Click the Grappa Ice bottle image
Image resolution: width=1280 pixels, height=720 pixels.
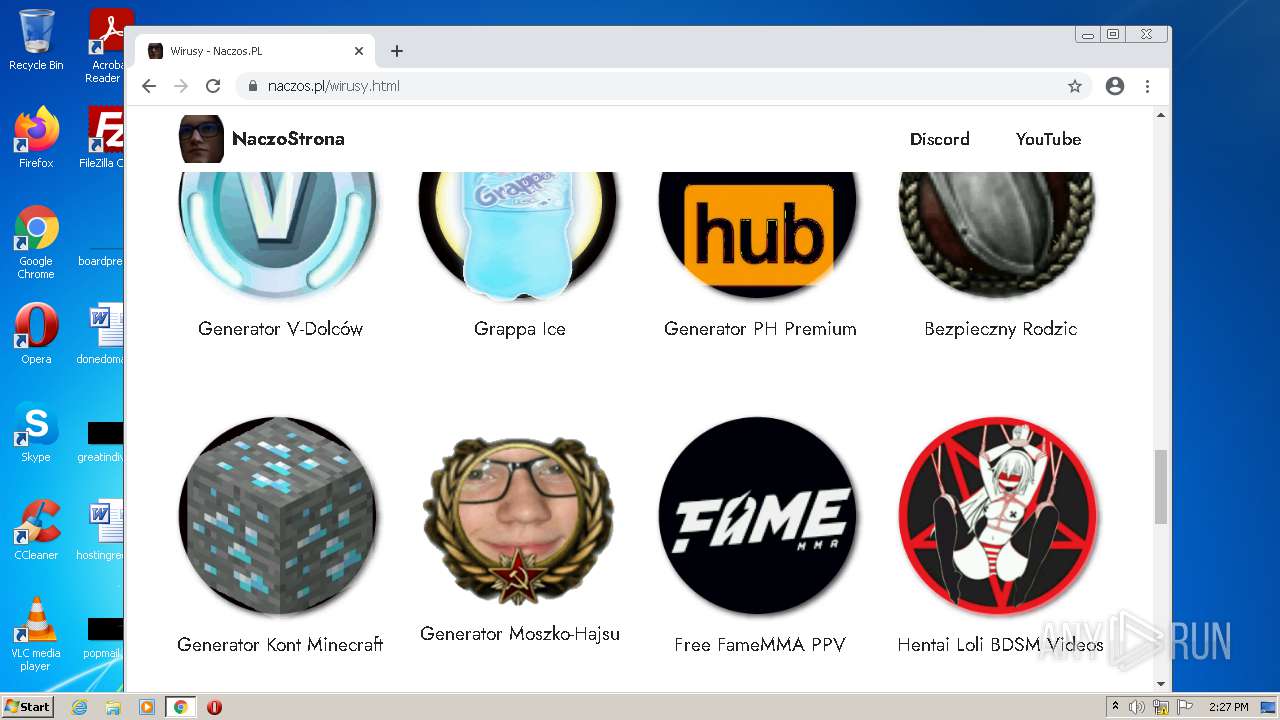point(519,235)
